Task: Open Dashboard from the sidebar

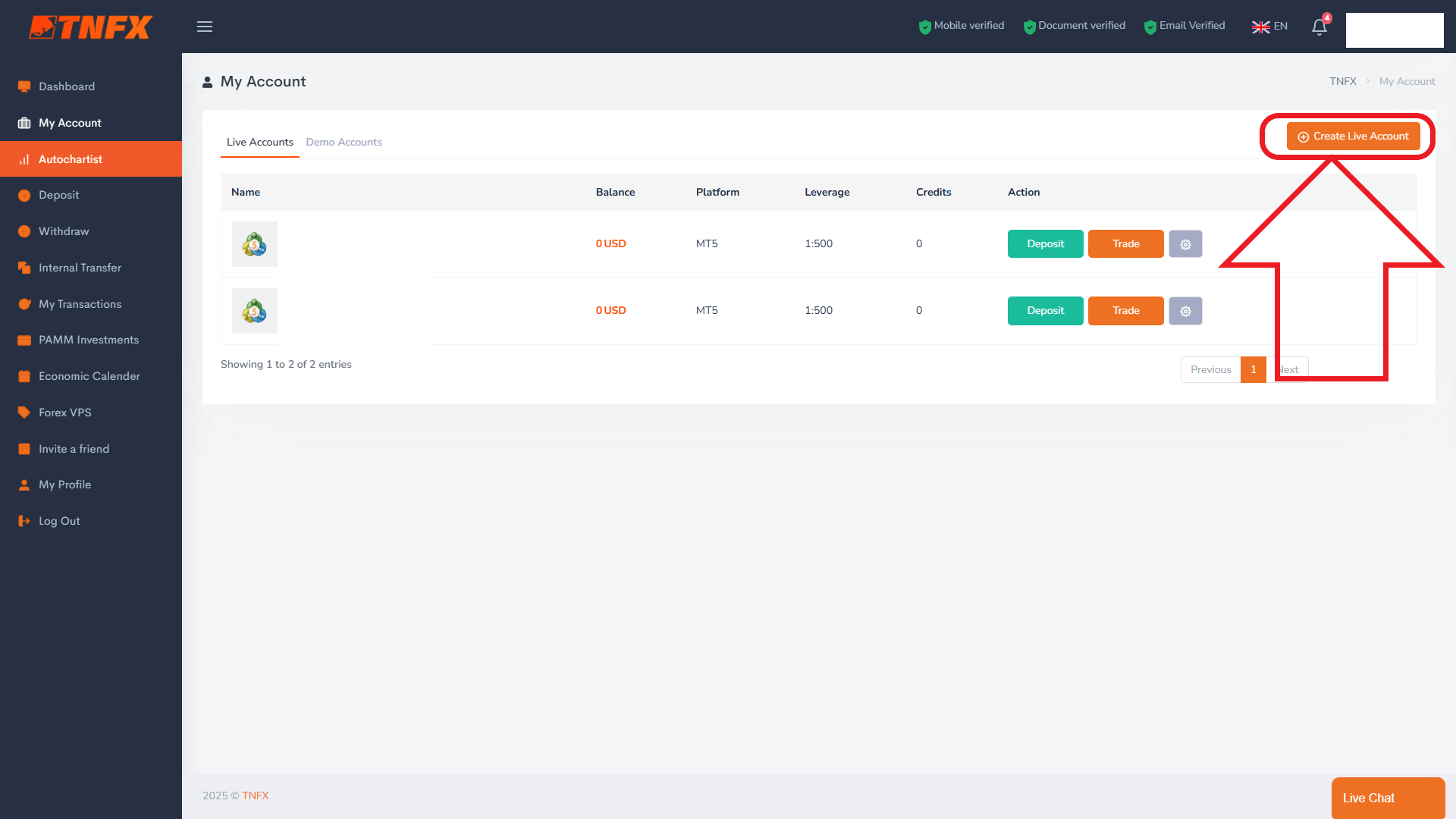Action: (91, 86)
